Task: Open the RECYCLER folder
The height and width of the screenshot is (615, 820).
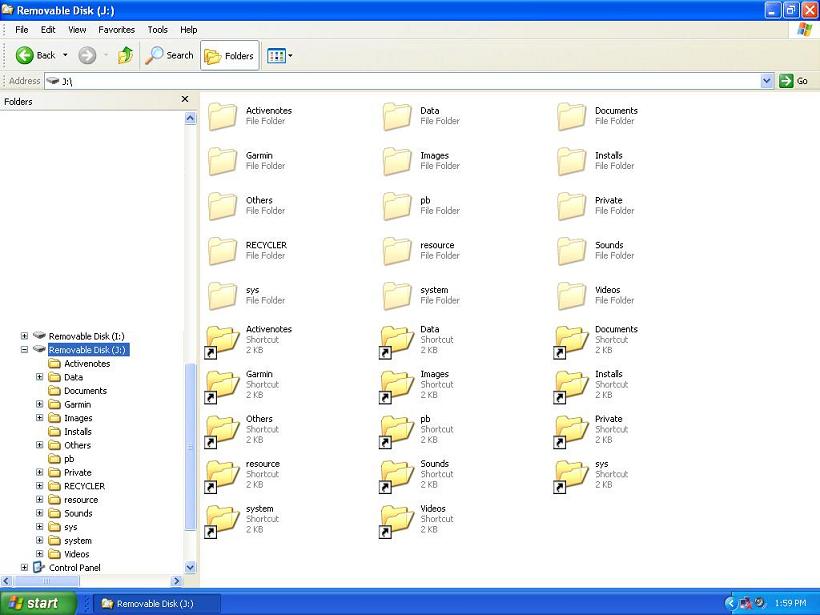Action: [222, 250]
